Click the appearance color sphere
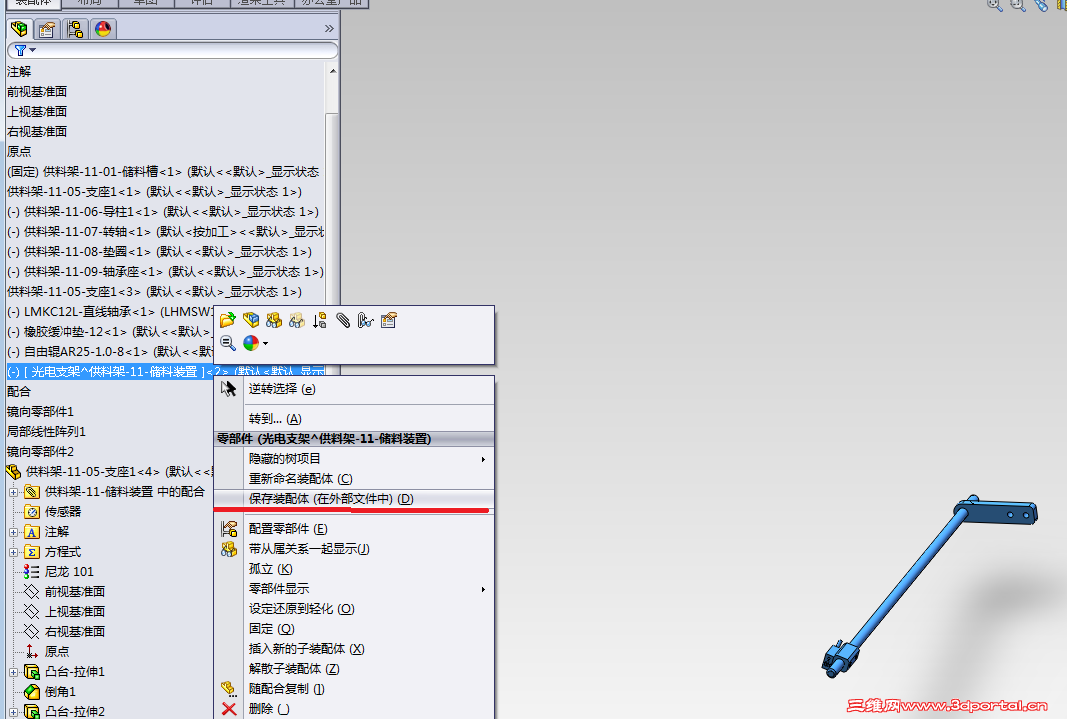Image resolution: width=1067 pixels, height=719 pixels. tap(250, 343)
